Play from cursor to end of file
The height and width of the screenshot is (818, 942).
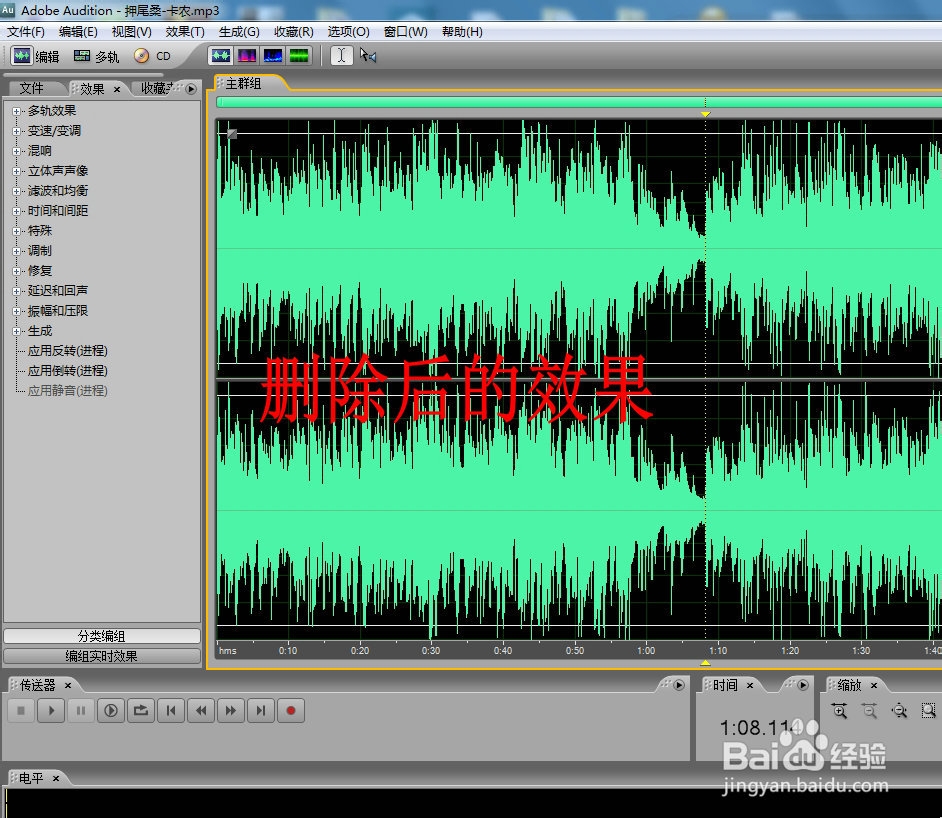tap(111, 710)
